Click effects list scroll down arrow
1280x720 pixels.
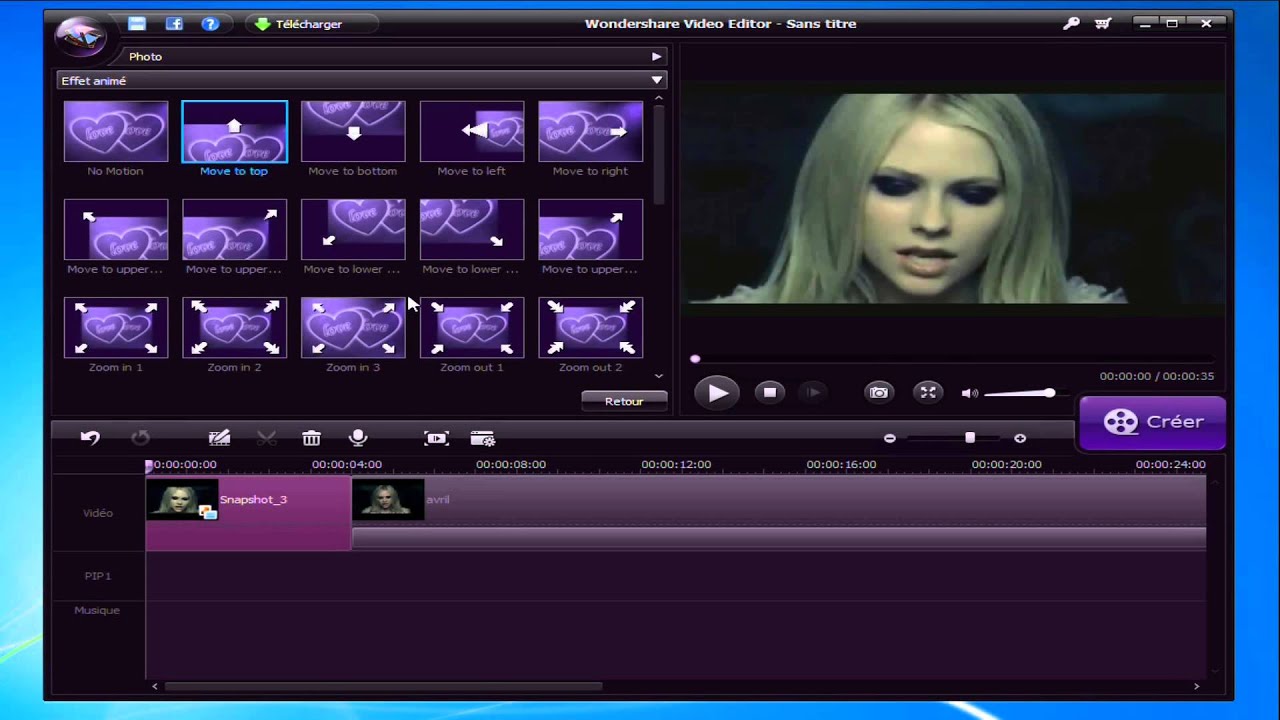658,376
